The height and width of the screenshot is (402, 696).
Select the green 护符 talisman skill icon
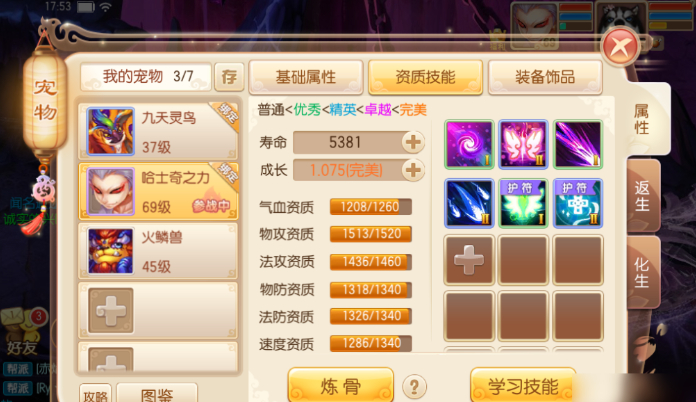pyautogui.click(x=523, y=203)
